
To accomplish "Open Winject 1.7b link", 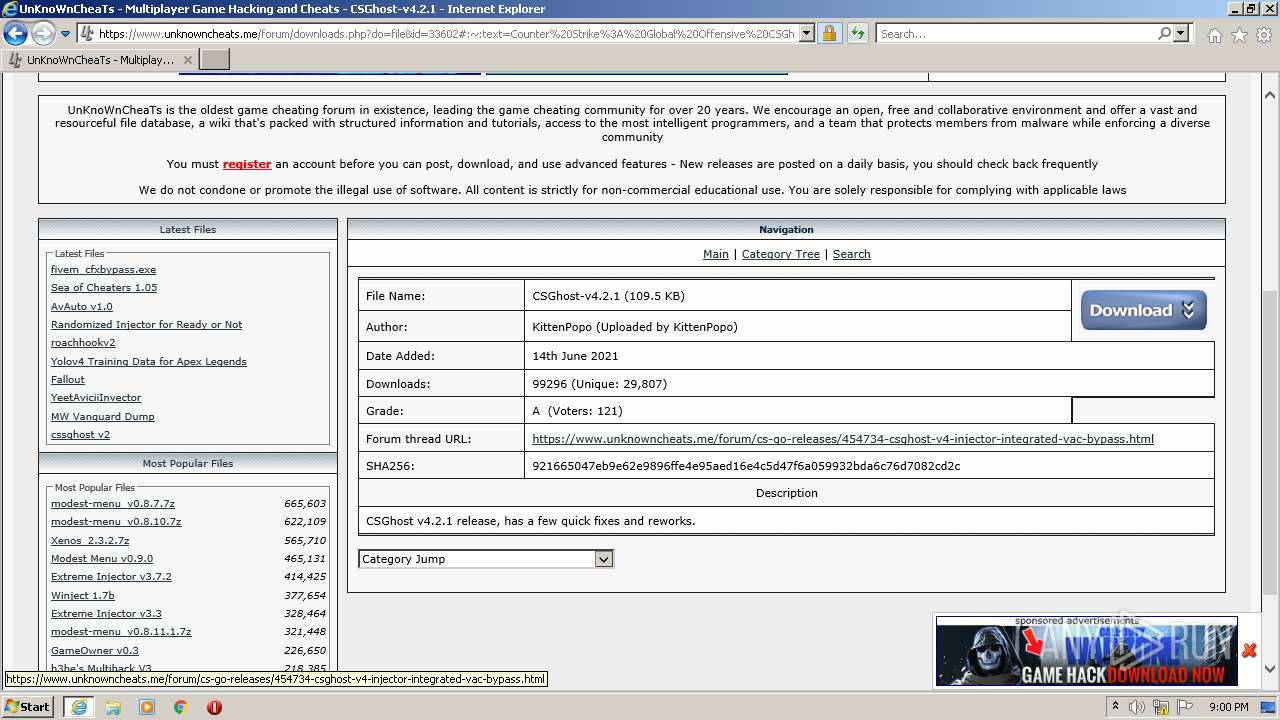I will click(83, 596).
